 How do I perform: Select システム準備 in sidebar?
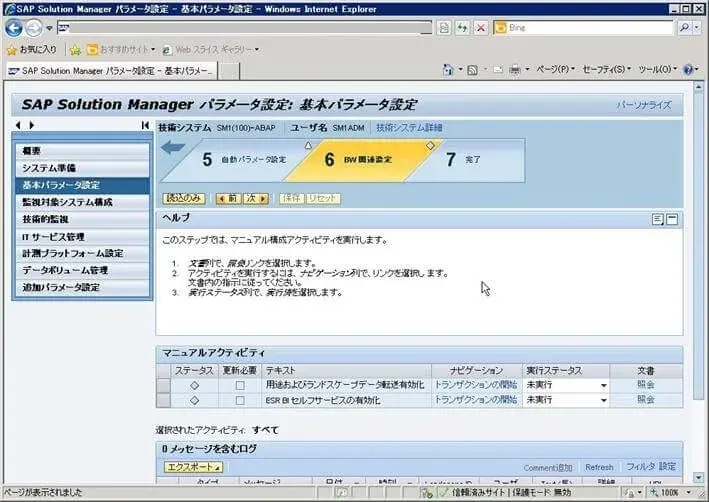[x=82, y=168]
